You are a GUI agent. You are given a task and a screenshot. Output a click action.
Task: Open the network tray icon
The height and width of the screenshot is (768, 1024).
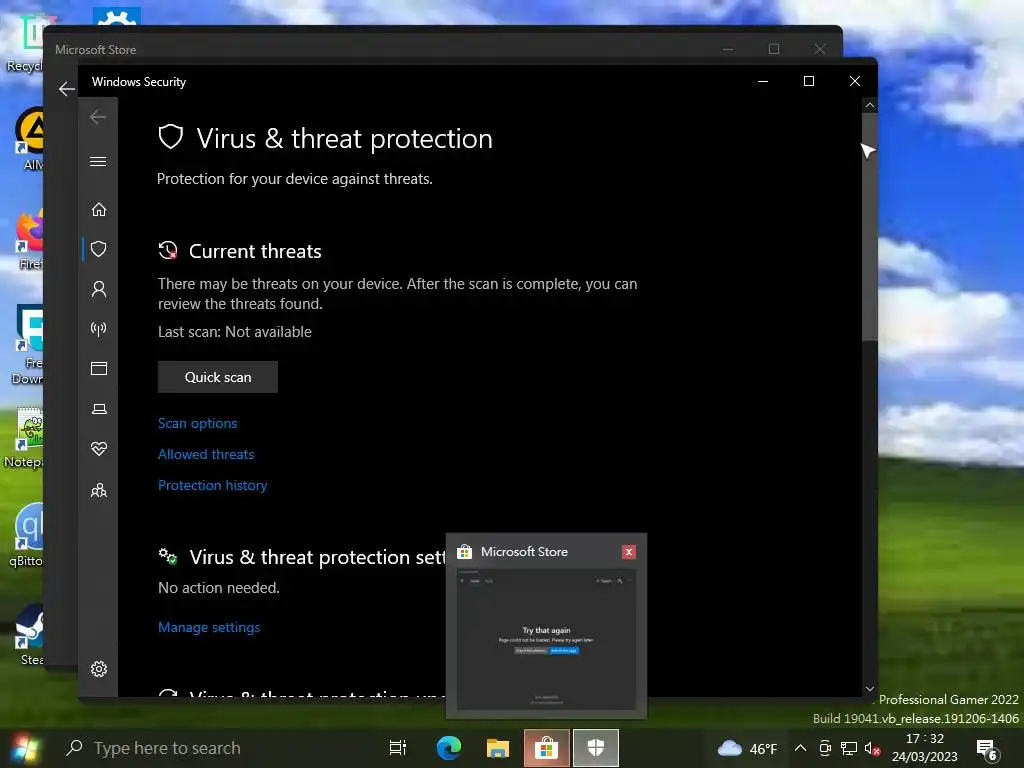849,748
